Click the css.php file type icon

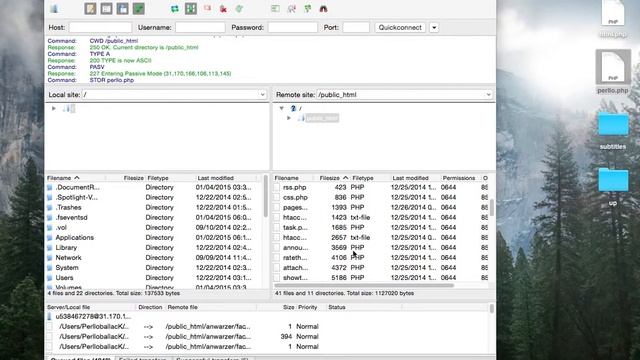[277, 197]
